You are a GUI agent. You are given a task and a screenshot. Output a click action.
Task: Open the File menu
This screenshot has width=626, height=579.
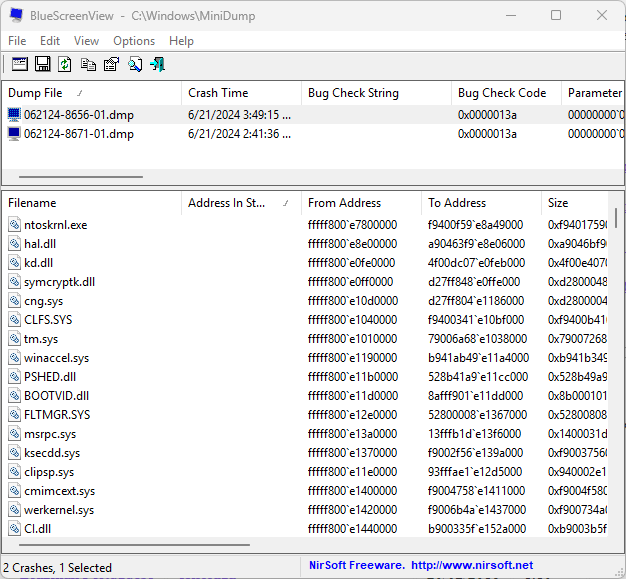17,41
